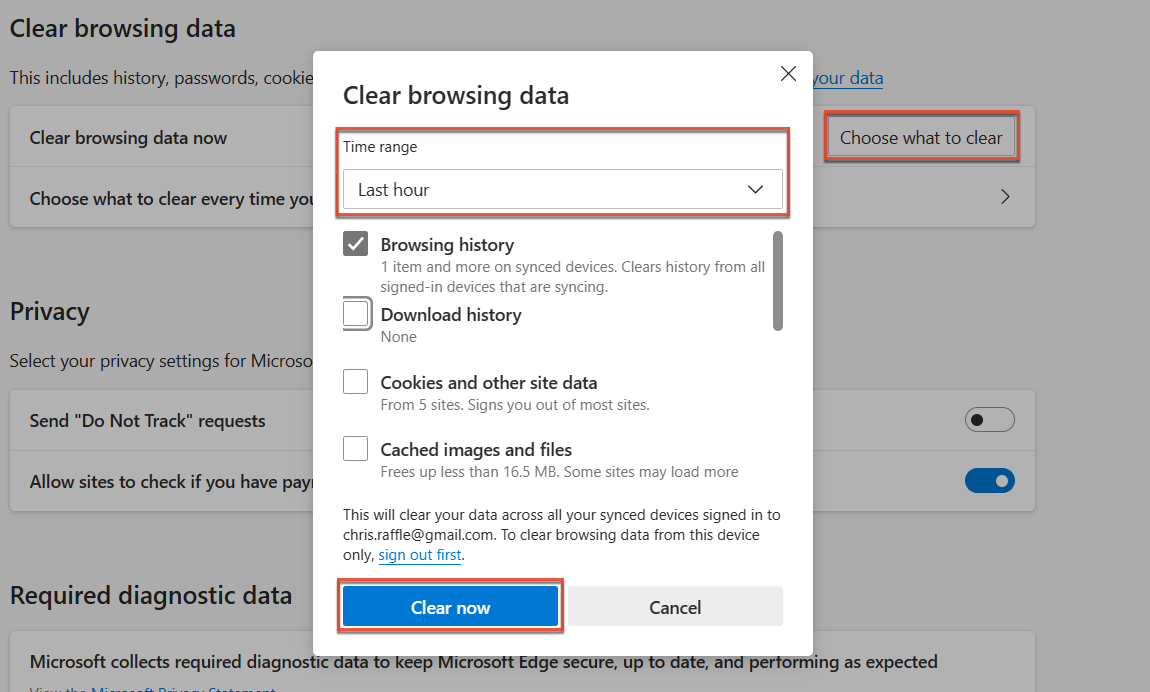Click the Choose what to clear button
1150x692 pixels.
[x=920, y=138]
